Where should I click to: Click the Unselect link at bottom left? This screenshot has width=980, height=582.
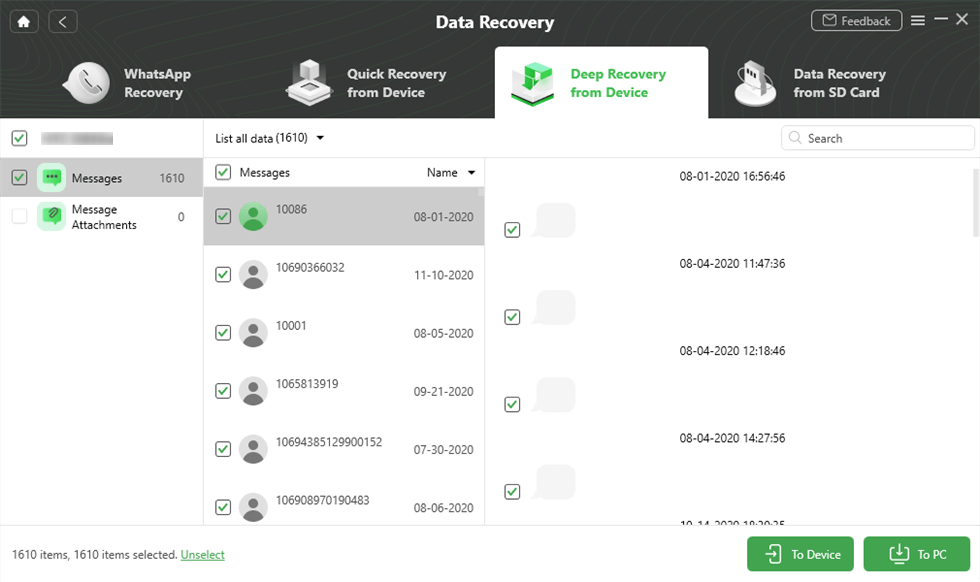pyautogui.click(x=202, y=554)
